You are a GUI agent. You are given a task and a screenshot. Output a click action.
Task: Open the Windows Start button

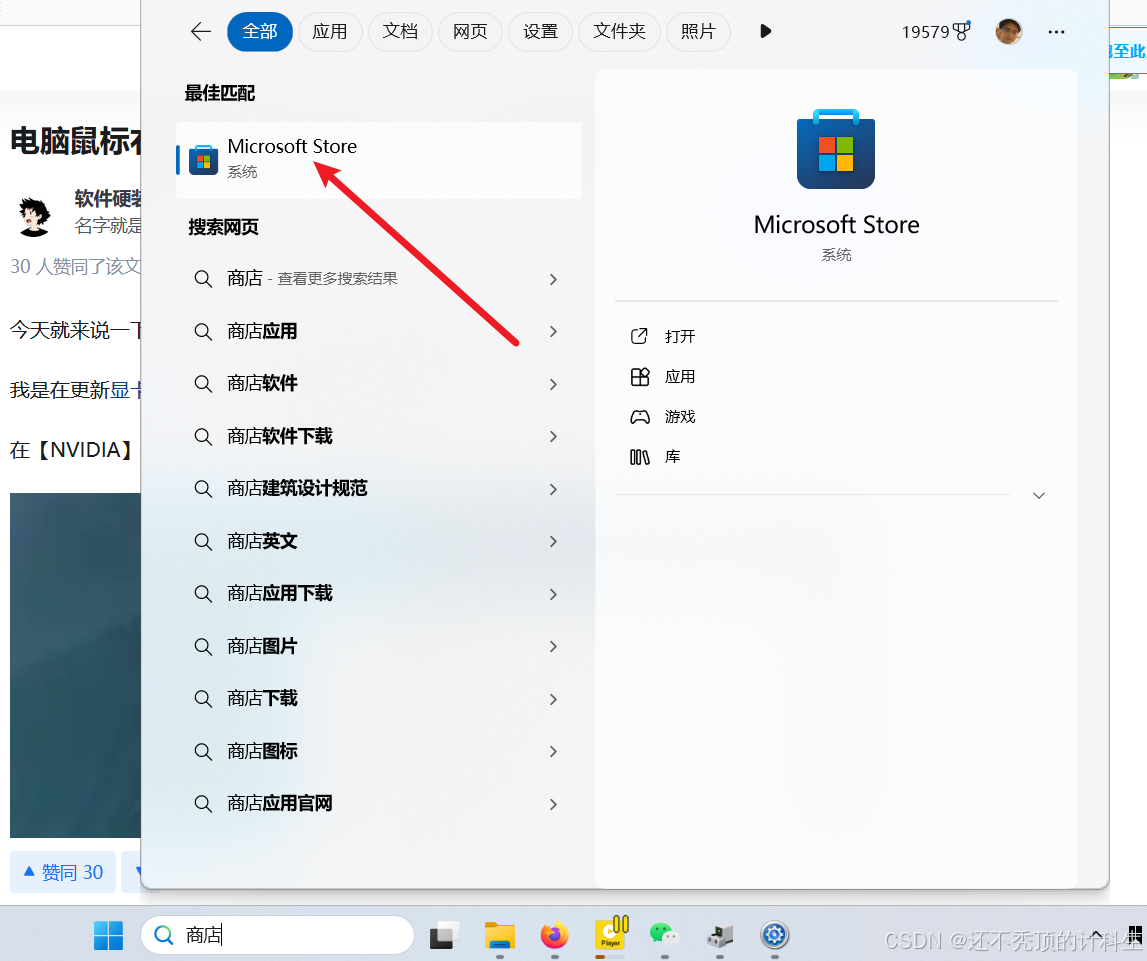pyautogui.click(x=108, y=935)
